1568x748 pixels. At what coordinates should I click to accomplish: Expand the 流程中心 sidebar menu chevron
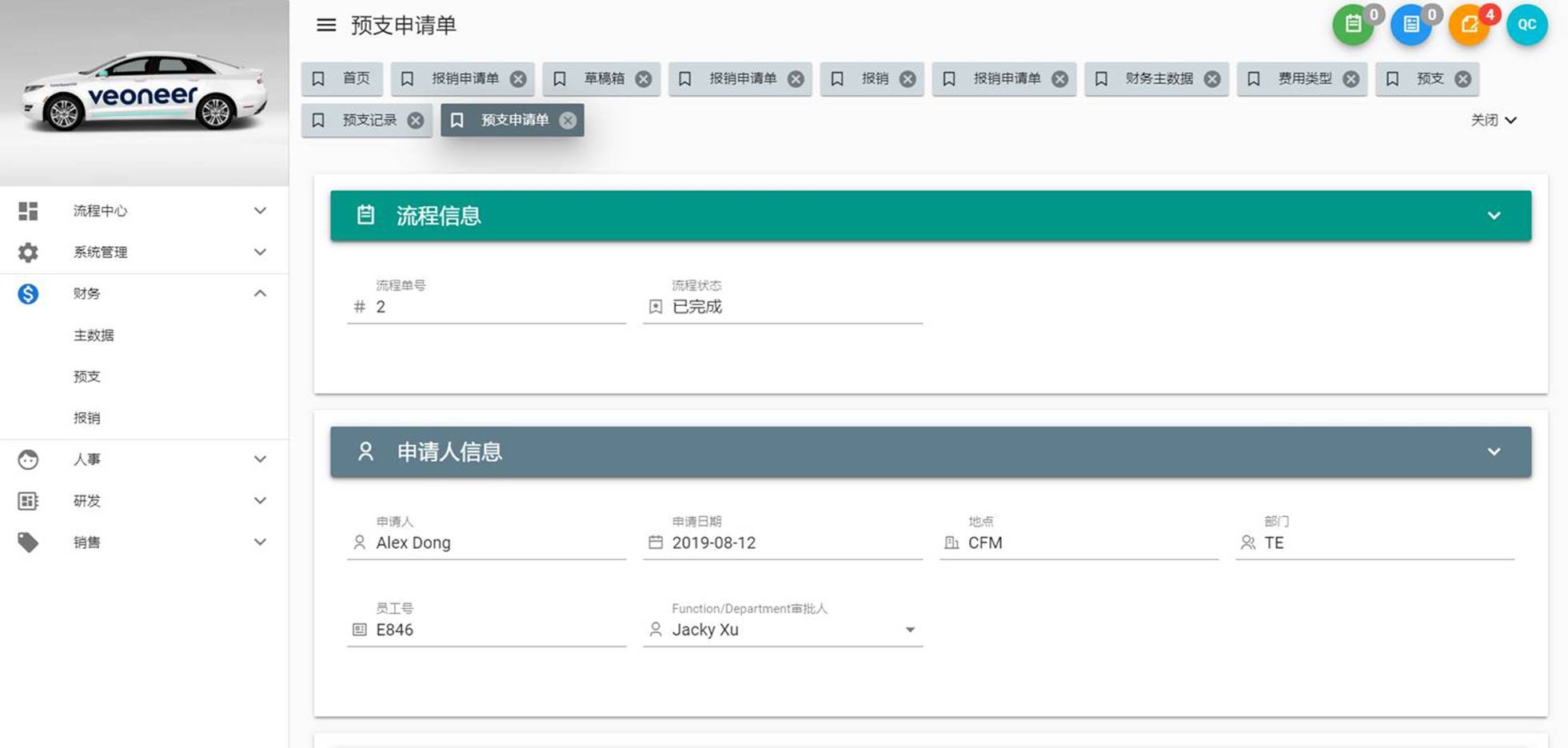tap(260, 211)
